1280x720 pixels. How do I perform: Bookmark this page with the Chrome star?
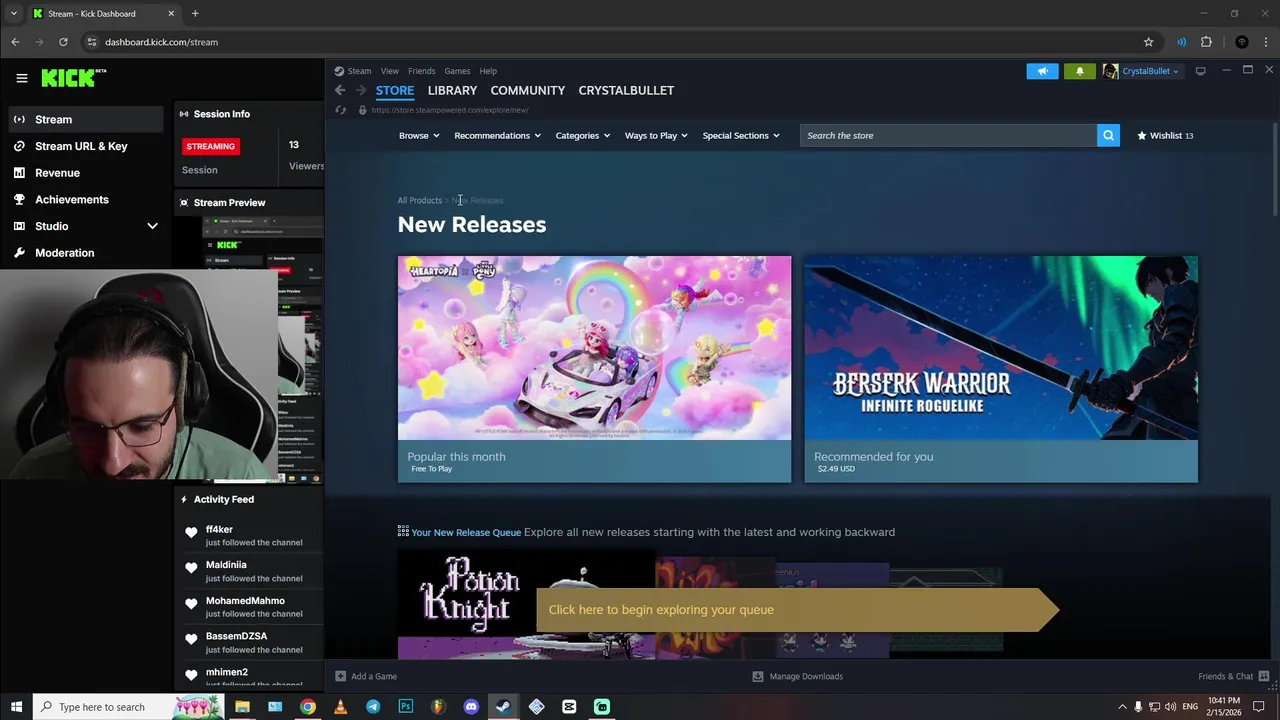(x=1148, y=42)
